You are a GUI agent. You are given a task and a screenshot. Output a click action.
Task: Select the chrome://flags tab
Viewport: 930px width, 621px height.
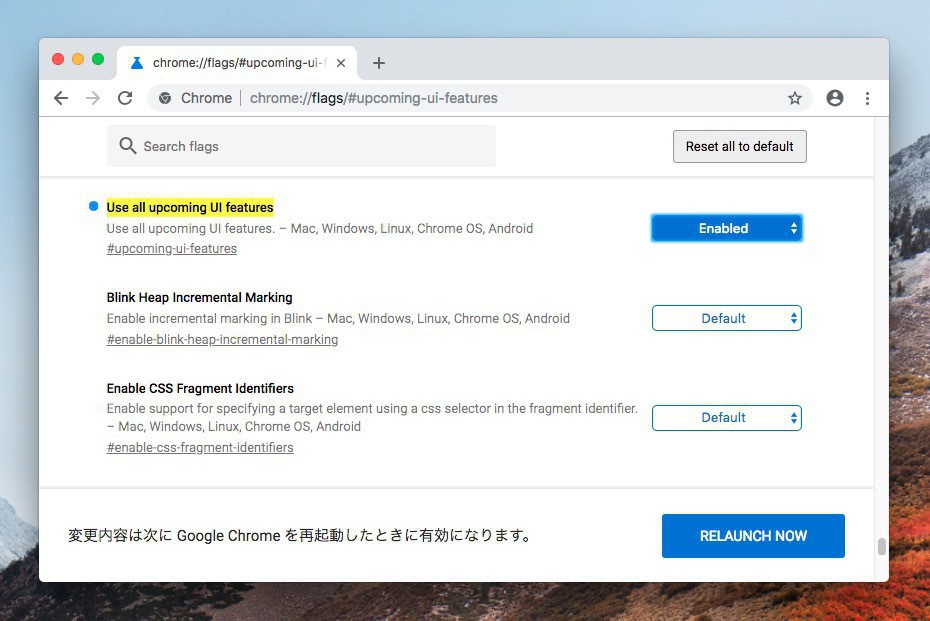237,63
